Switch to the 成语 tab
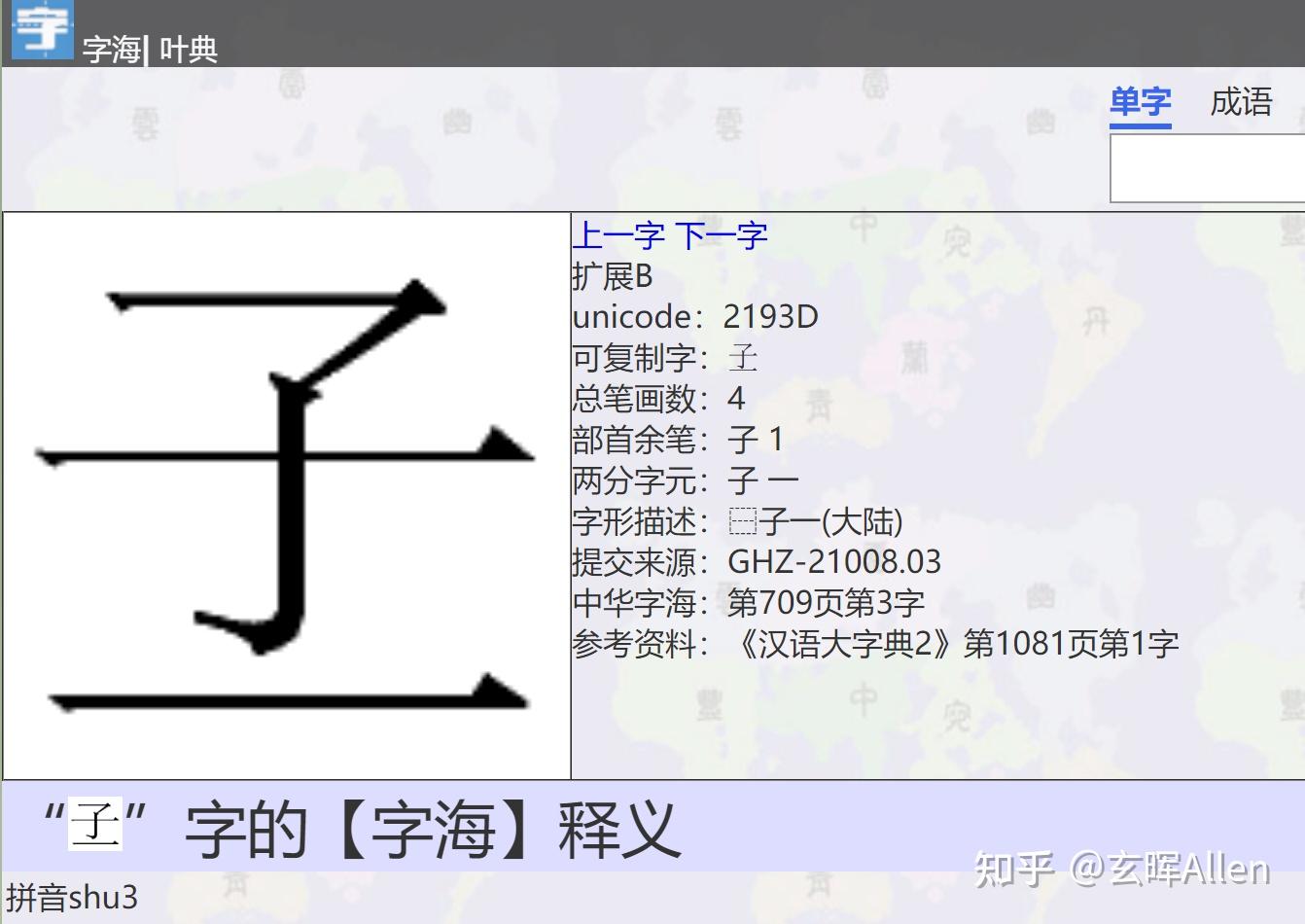This screenshot has width=1305, height=924. [1243, 100]
